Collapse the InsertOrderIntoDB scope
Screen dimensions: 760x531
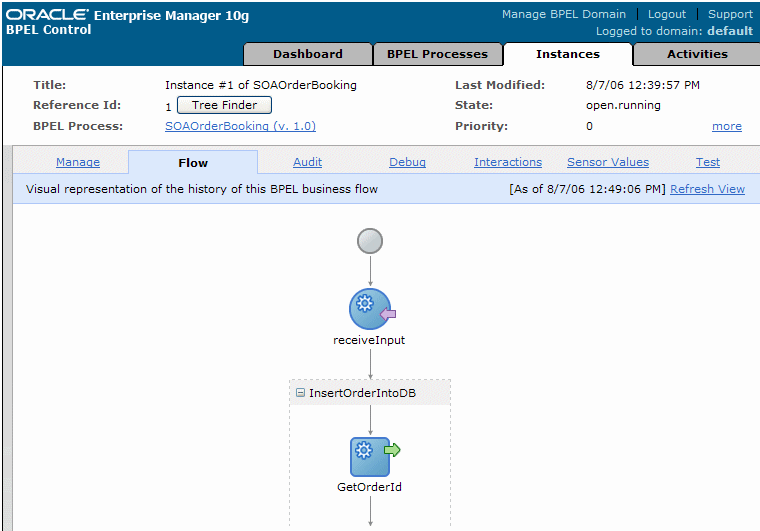pos(300,392)
